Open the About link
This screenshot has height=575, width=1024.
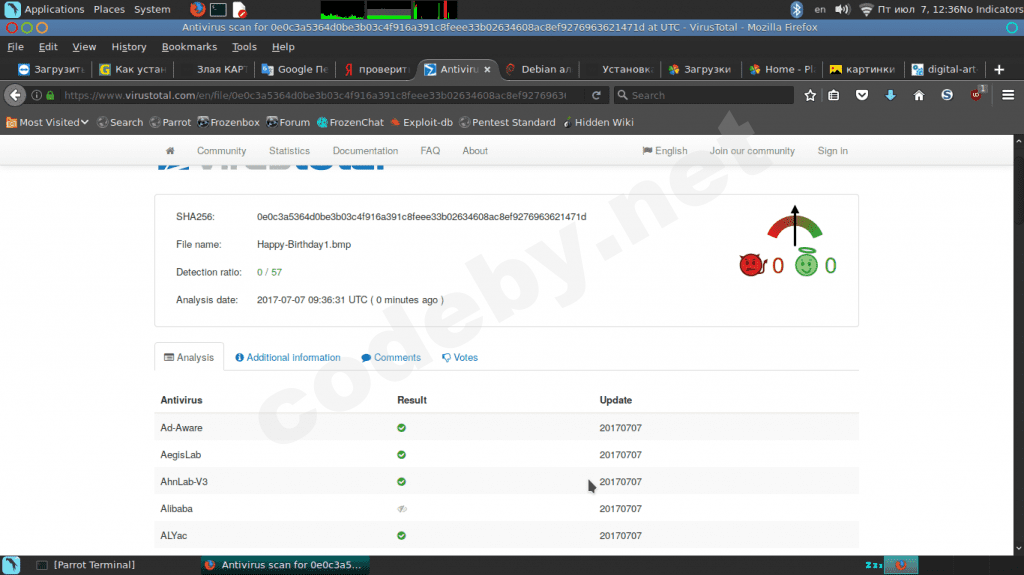[x=475, y=151]
